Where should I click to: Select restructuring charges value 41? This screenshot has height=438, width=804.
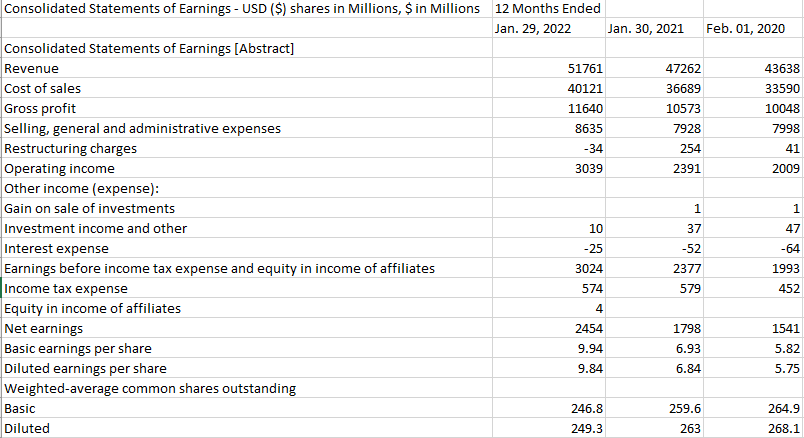point(793,149)
